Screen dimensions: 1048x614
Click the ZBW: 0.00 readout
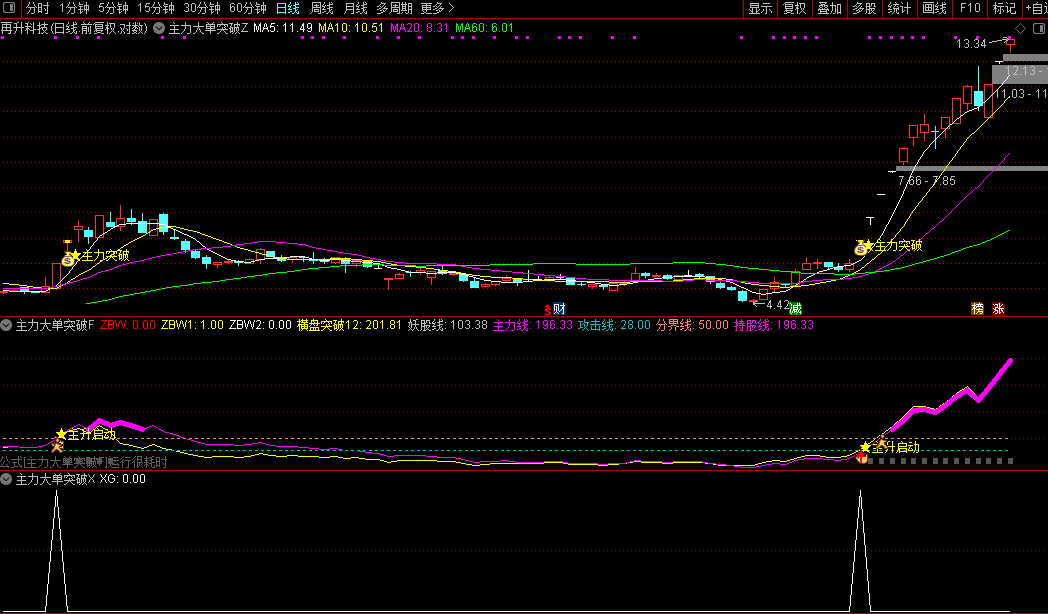point(128,325)
